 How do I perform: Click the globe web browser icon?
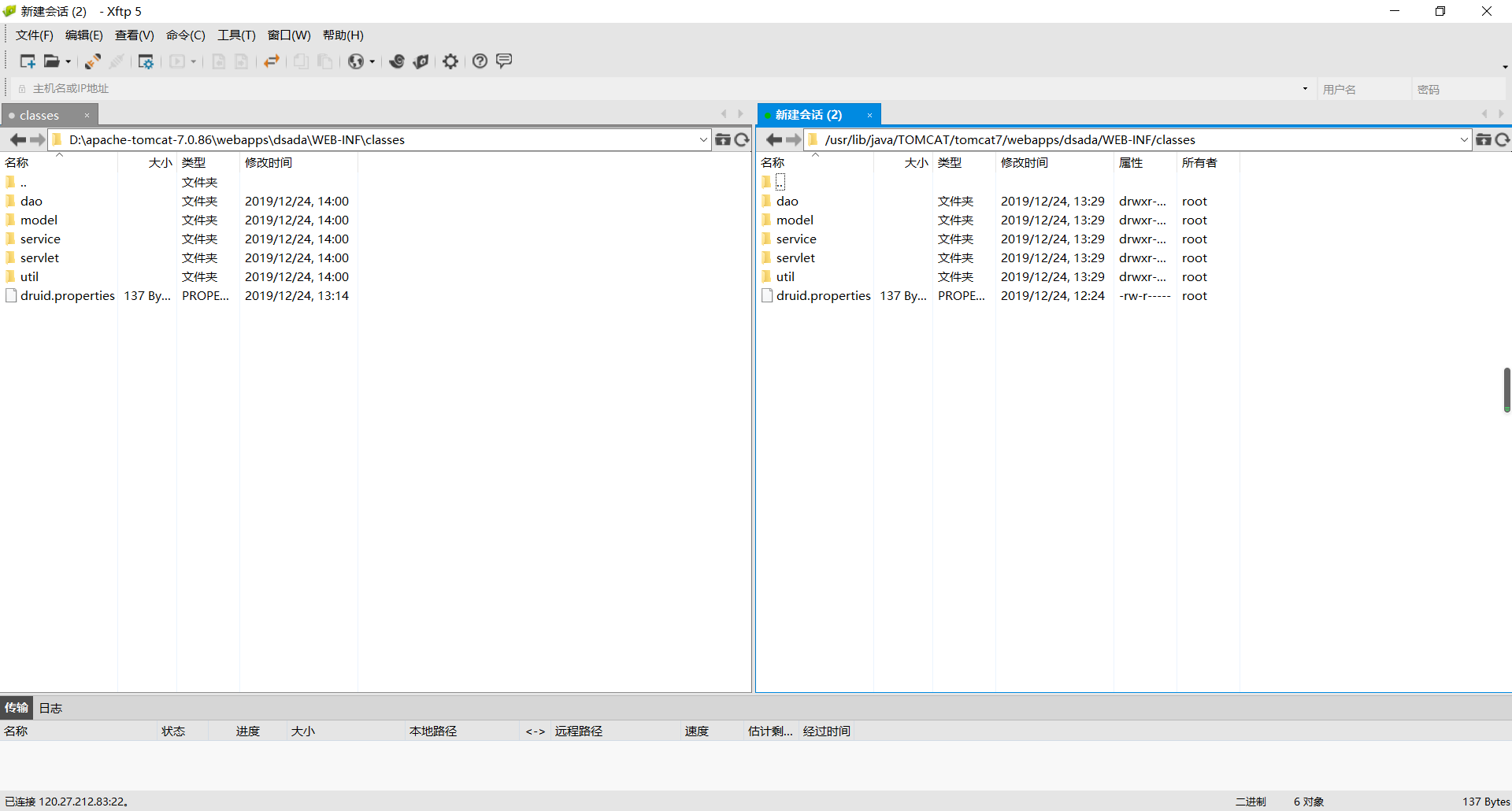pyautogui.click(x=356, y=61)
